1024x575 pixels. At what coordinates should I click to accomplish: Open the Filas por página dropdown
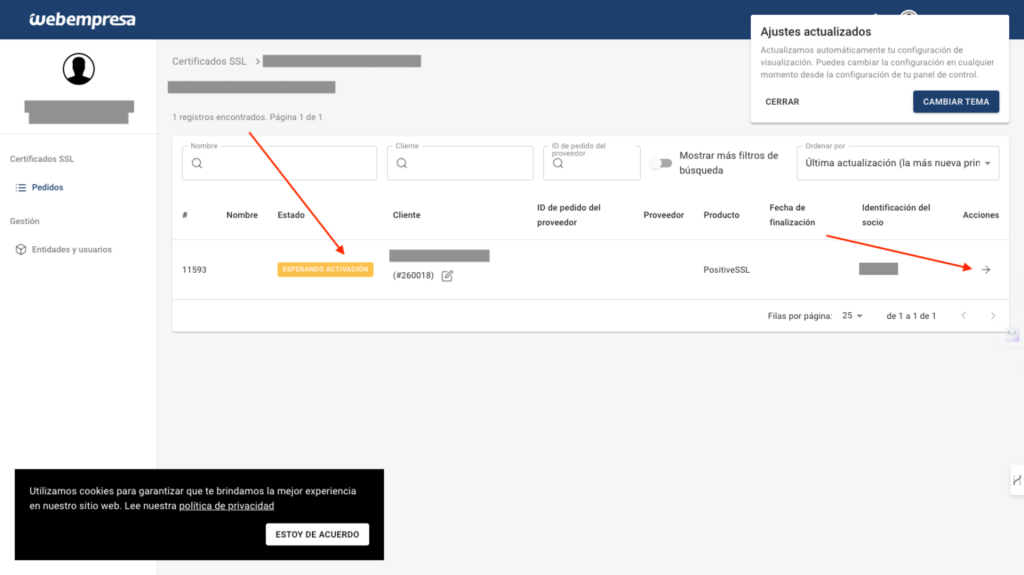click(852, 316)
